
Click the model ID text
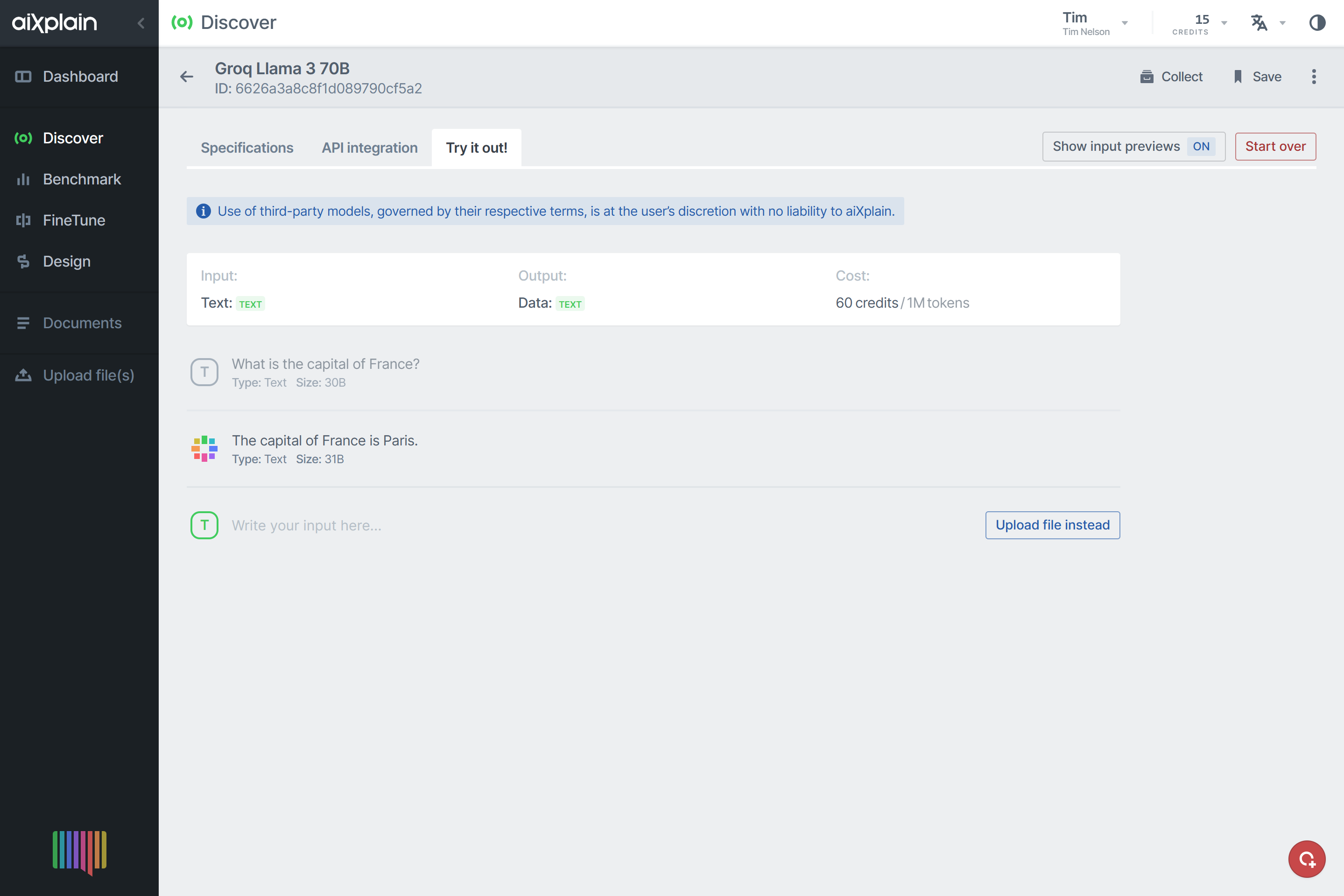pos(318,89)
